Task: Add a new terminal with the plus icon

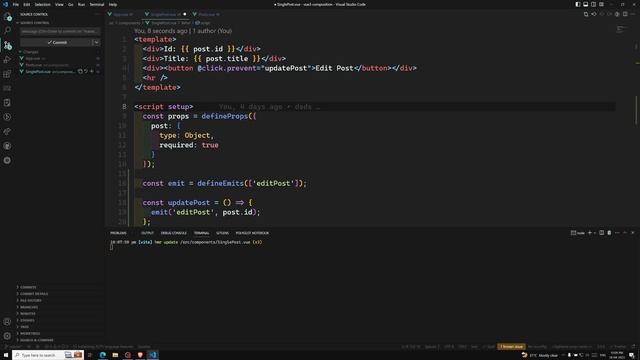Action: pyautogui.click(x=589, y=233)
